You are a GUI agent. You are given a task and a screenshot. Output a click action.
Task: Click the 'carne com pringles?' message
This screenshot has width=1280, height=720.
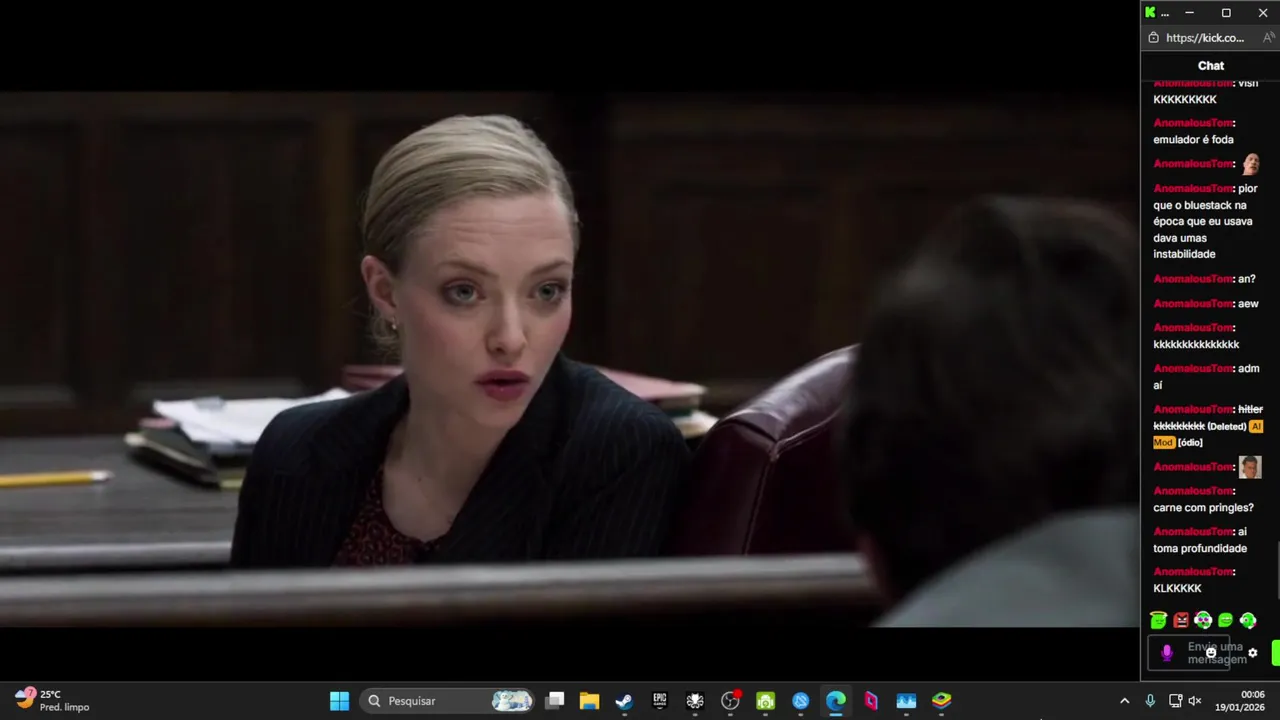click(1203, 508)
